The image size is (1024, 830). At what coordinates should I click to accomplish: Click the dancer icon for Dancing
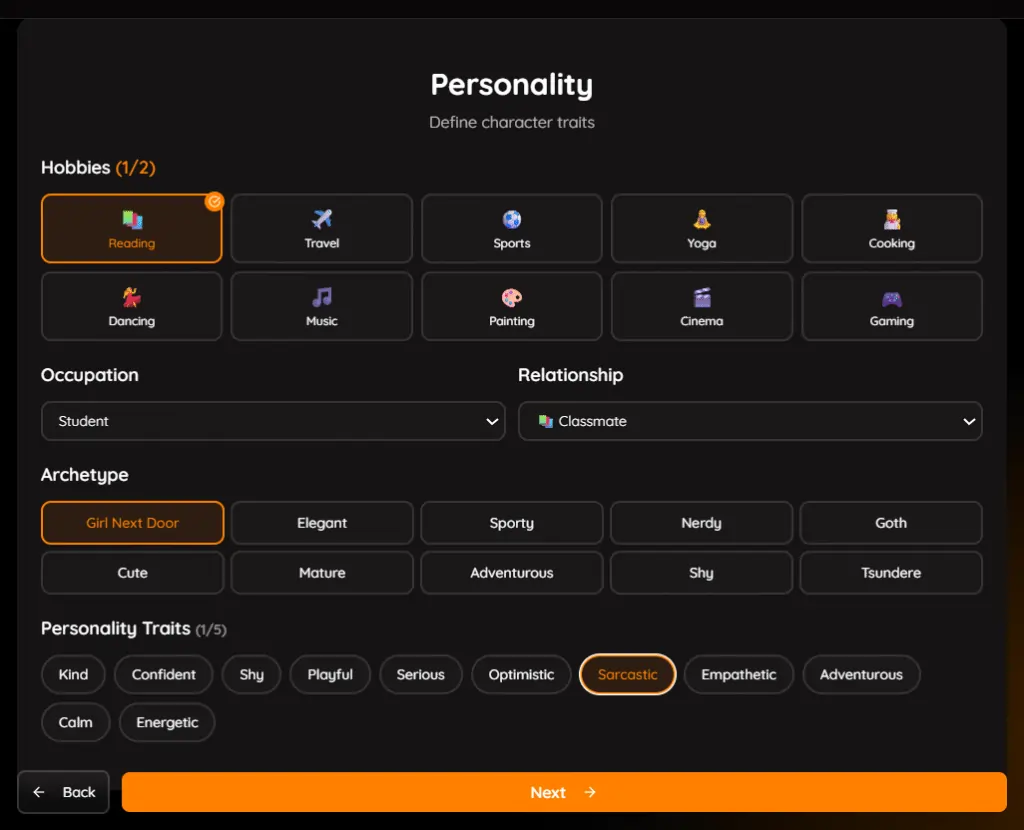click(132, 297)
